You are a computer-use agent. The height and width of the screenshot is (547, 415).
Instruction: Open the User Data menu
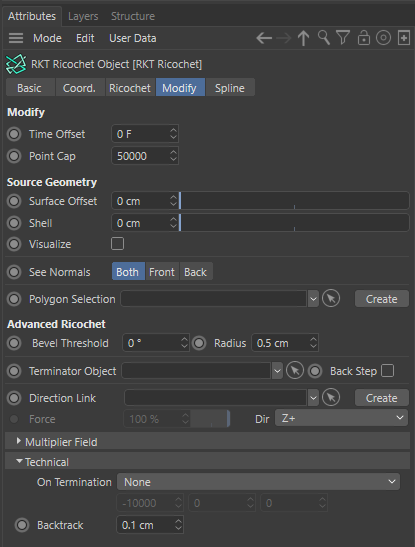[133, 38]
